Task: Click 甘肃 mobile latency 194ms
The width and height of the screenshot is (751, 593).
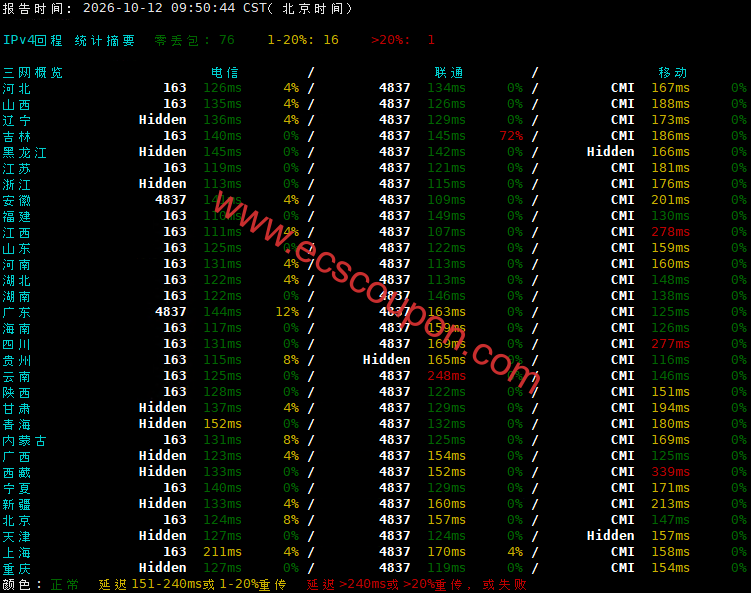Action: coord(670,408)
